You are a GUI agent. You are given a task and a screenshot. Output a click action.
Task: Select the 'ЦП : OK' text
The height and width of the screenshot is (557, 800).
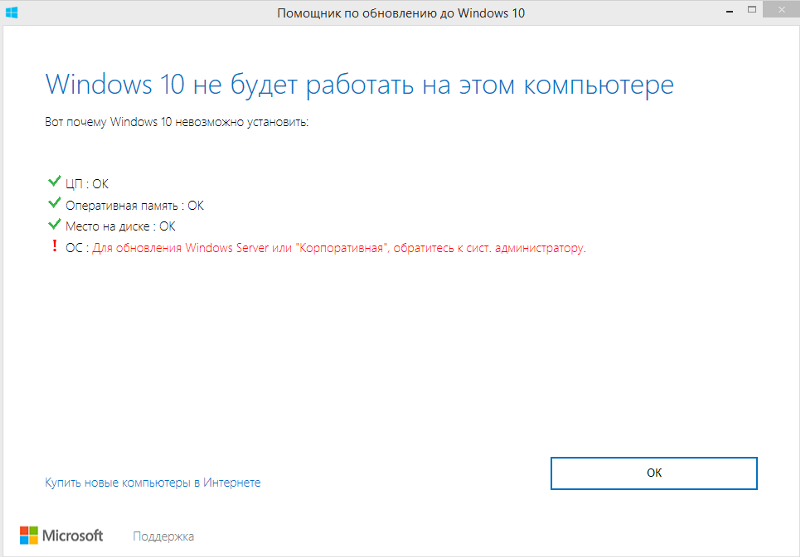pos(87,184)
